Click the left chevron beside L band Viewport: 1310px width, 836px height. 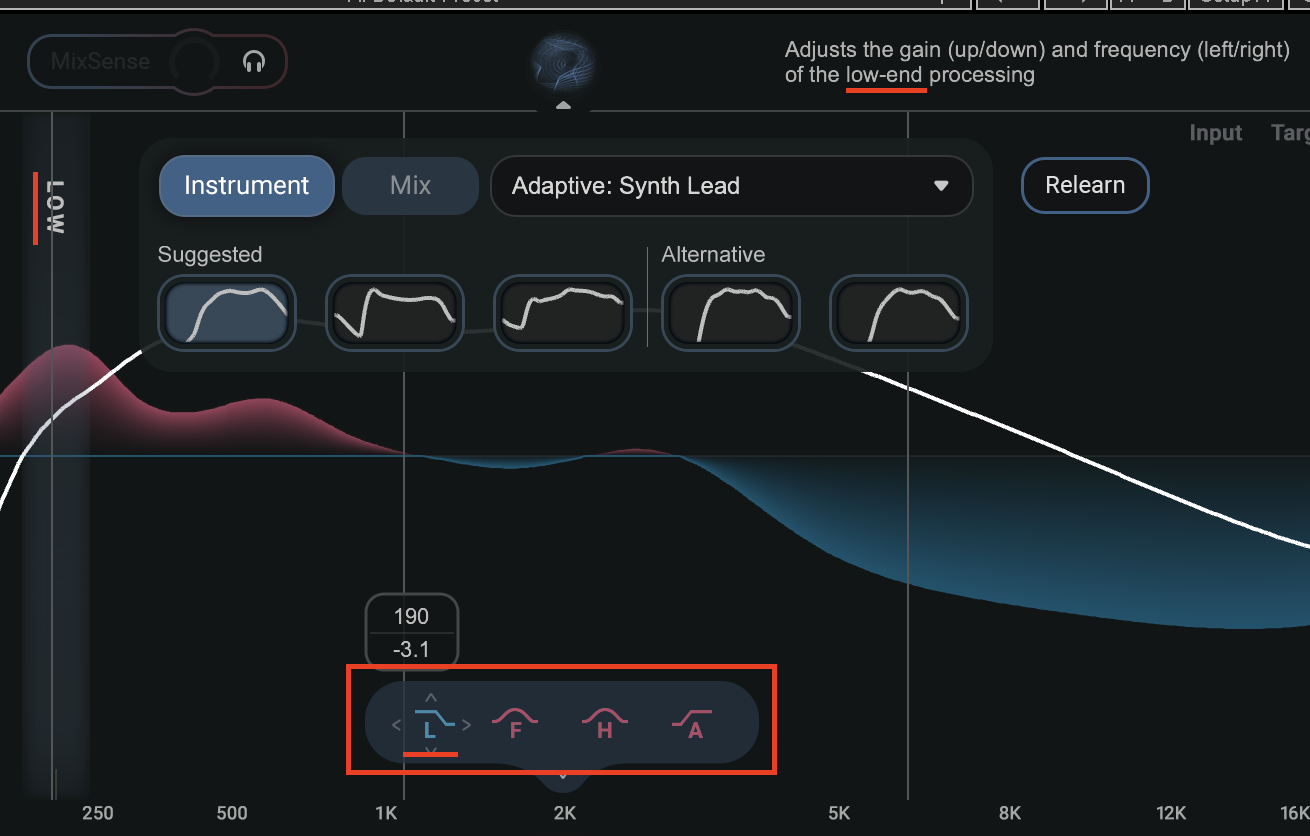(x=397, y=725)
